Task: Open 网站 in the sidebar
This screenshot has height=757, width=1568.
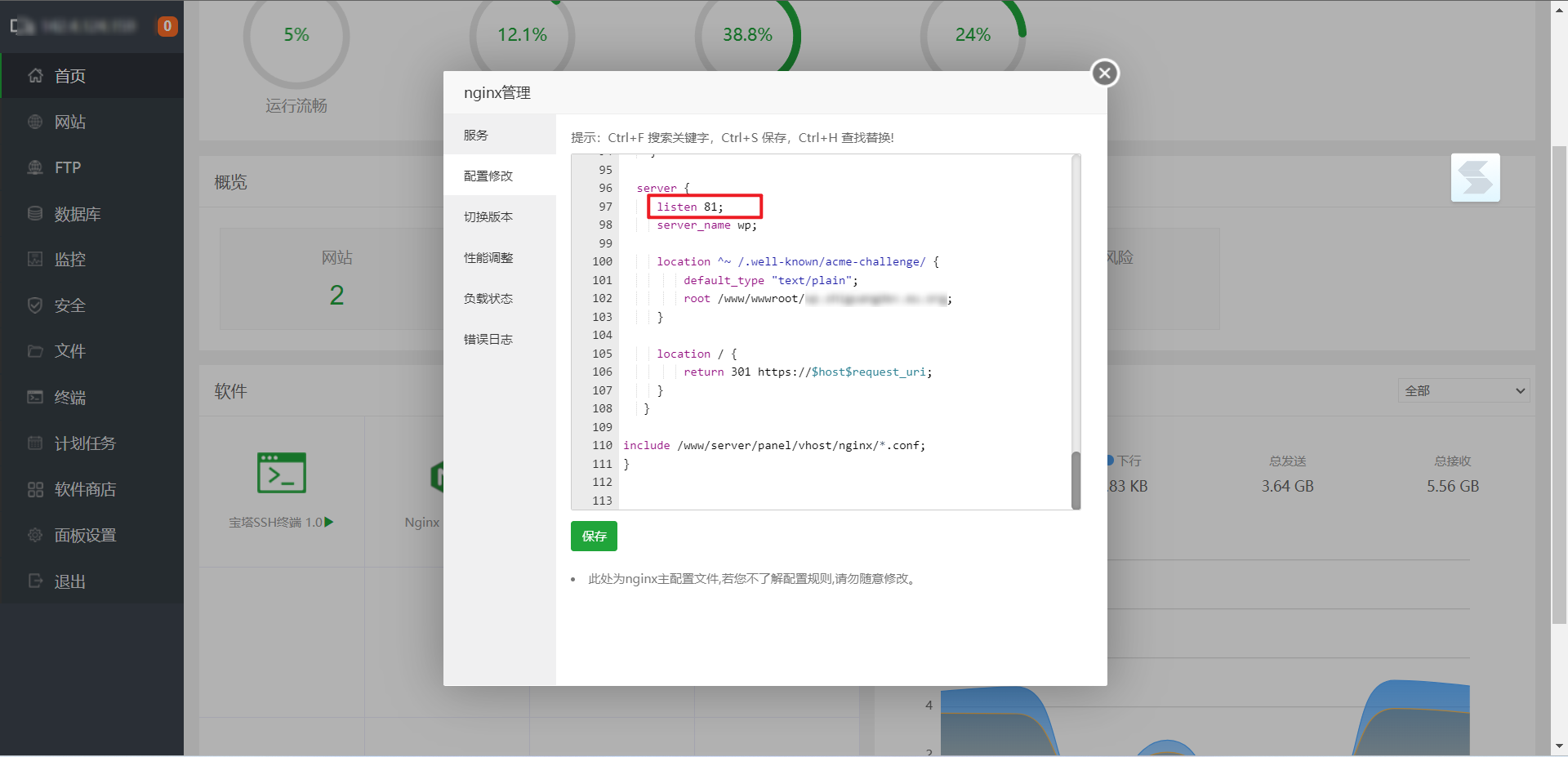Action: [91, 122]
